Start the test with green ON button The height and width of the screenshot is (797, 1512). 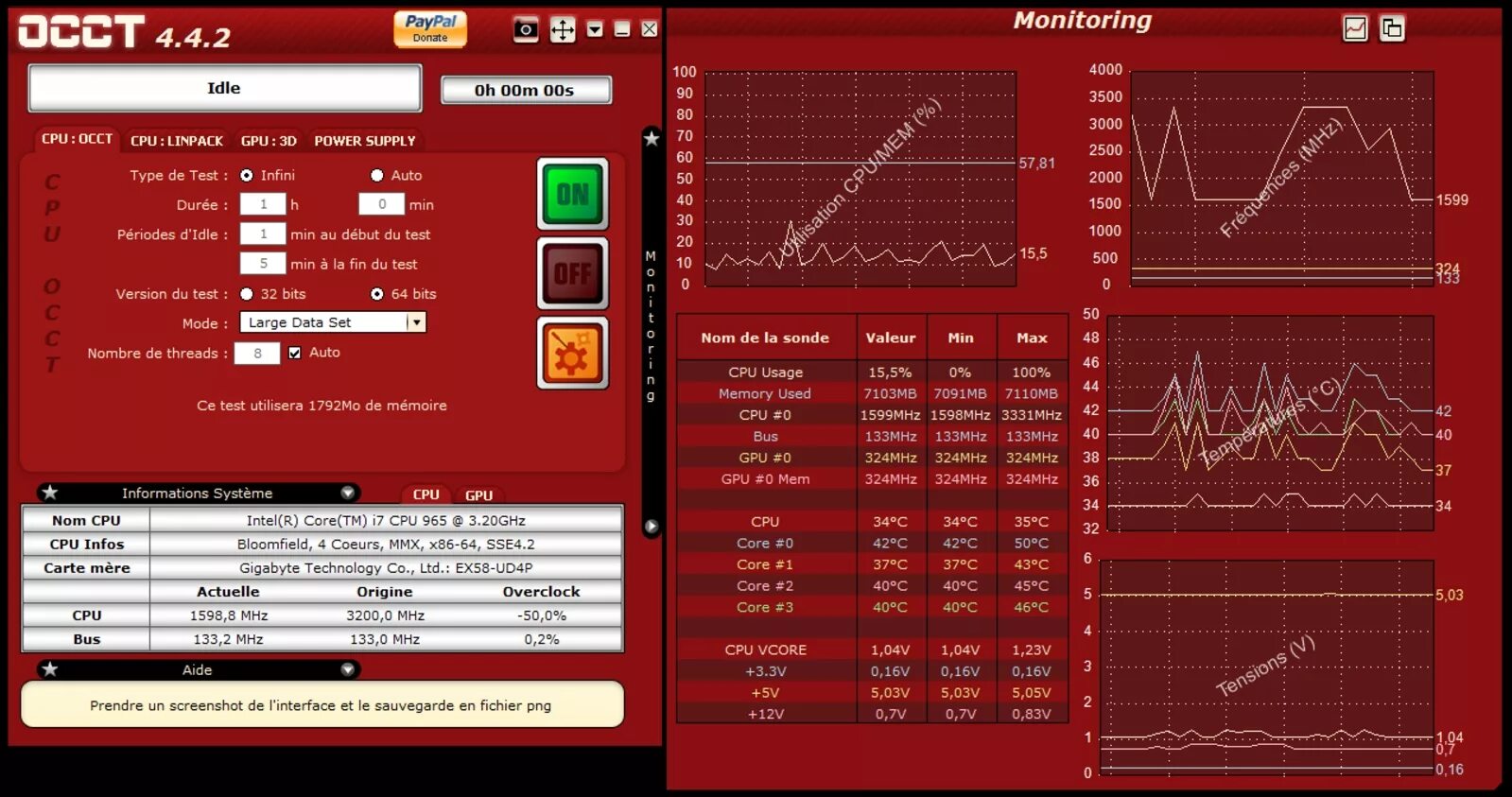click(573, 194)
